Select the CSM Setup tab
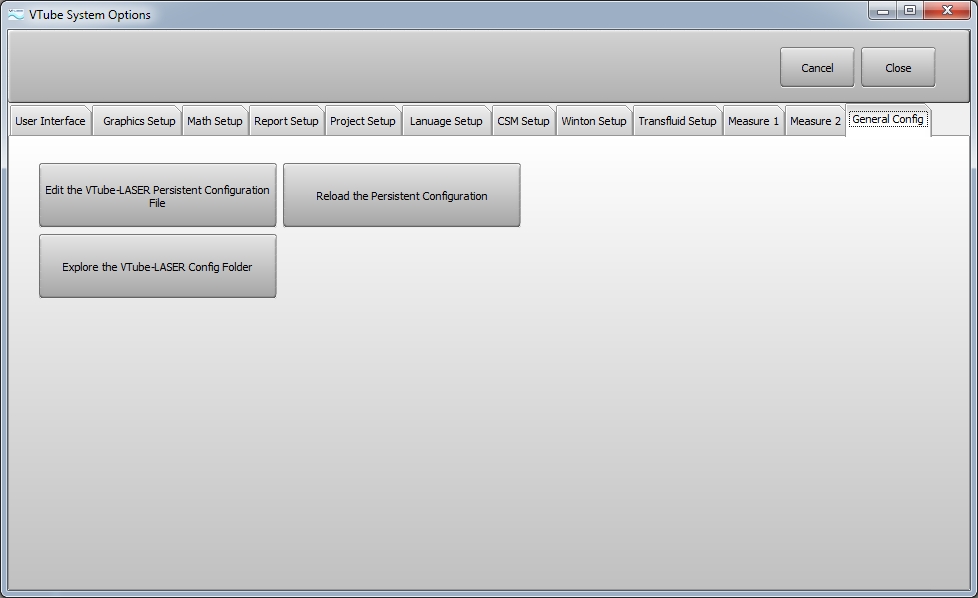Screen dimensions: 978x598 pyautogui.click(x=523, y=121)
